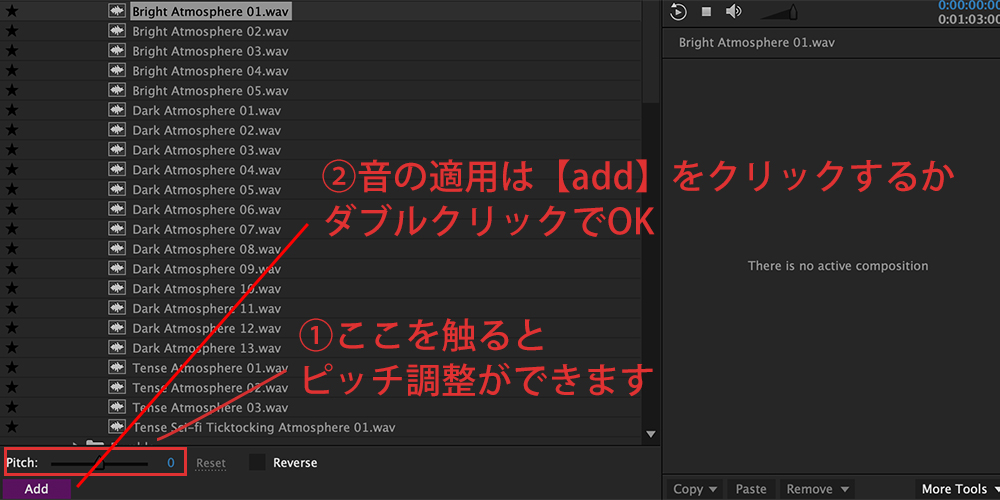Image resolution: width=1000 pixels, height=500 pixels.
Task: Click waveform icon of Dark Atmosphere 13.wav
Action: click(x=117, y=348)
